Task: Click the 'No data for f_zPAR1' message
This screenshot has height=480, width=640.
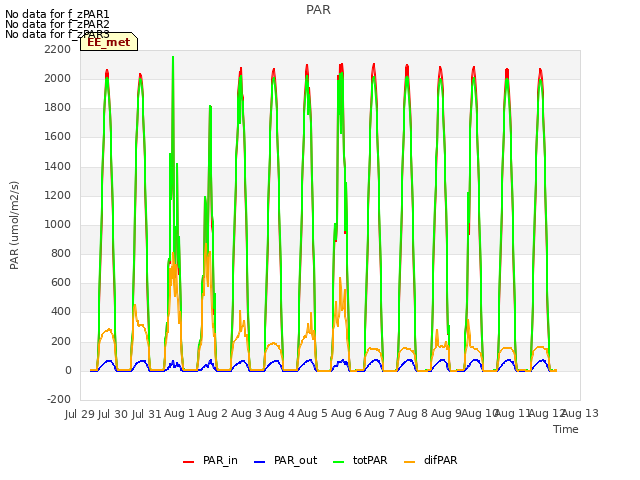Action: 57,14
